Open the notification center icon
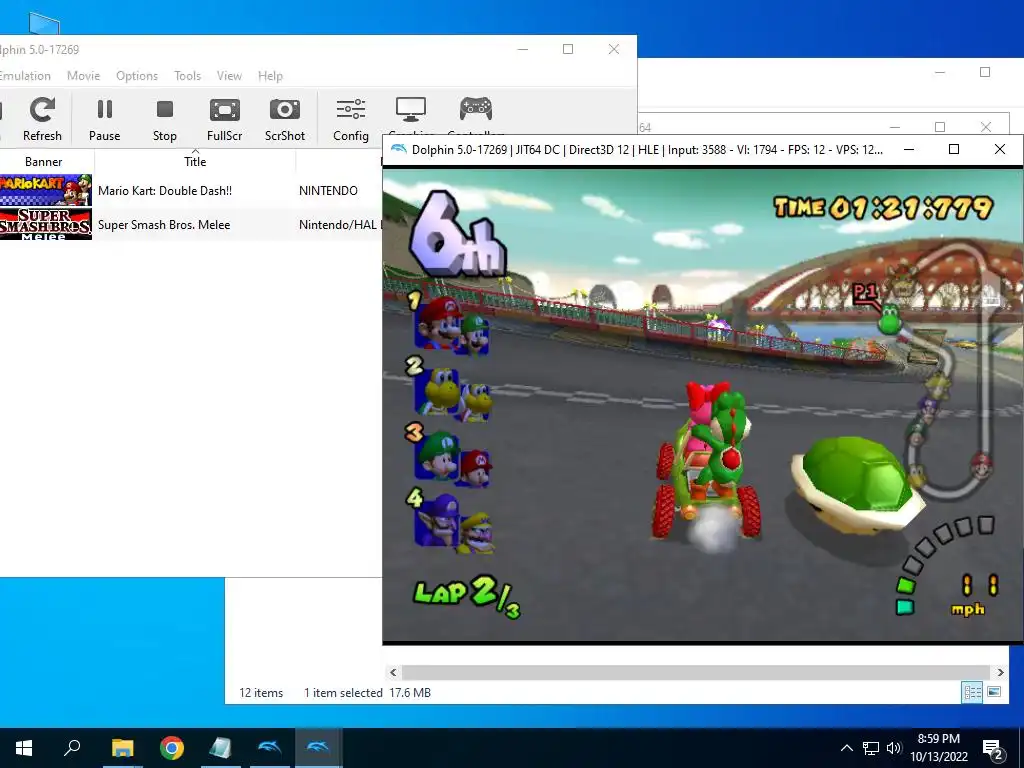This screenshot has height=768, width=1024. coord(992,749)
